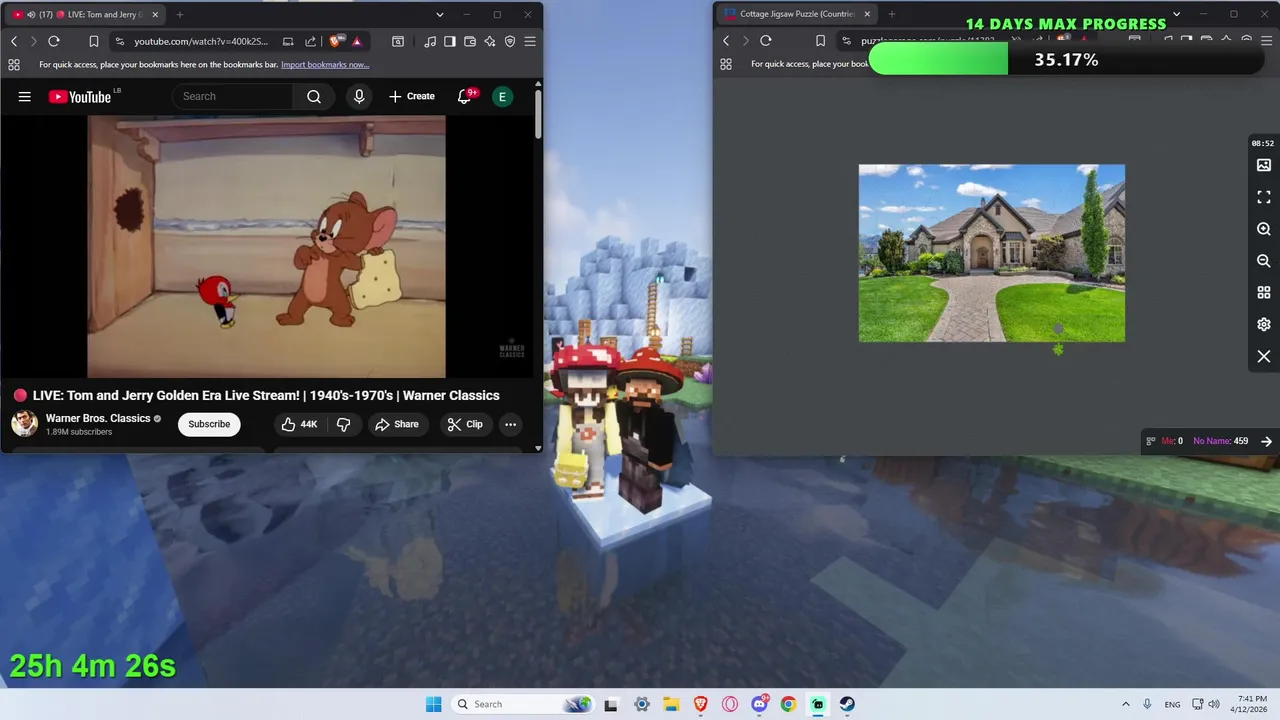The width and height of the screenshot is (1280, 720).
Task: View site settings icon in YouTube address bar
Action: coord(120,41)
